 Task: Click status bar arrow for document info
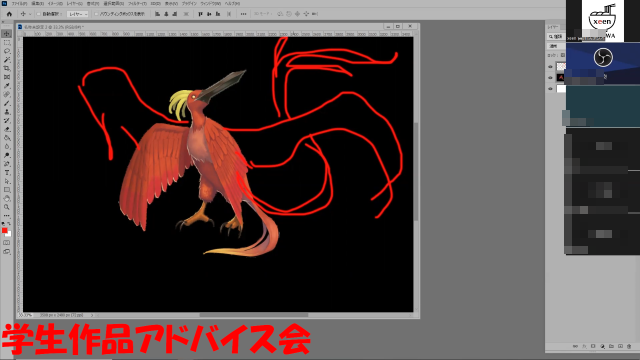tap(92, 315)
